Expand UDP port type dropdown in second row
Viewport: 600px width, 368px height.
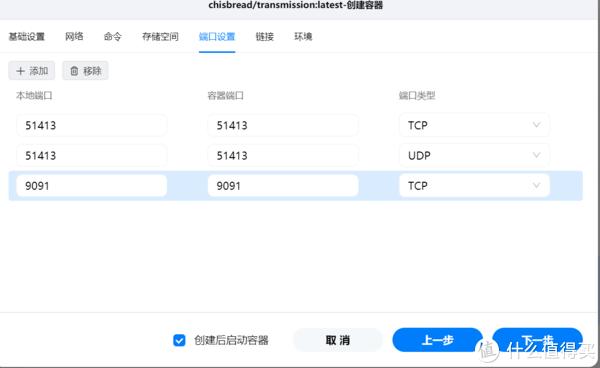tap(474, 155)
